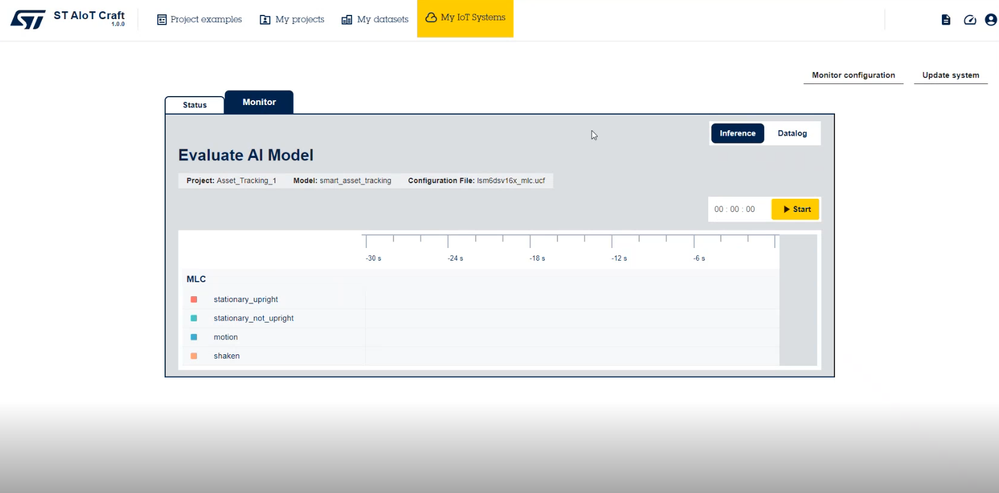Click the cloud icon of My IoT Systems
Image resolution: width=999 pixels, height=493 pixels.
click(x=431, y=18)
